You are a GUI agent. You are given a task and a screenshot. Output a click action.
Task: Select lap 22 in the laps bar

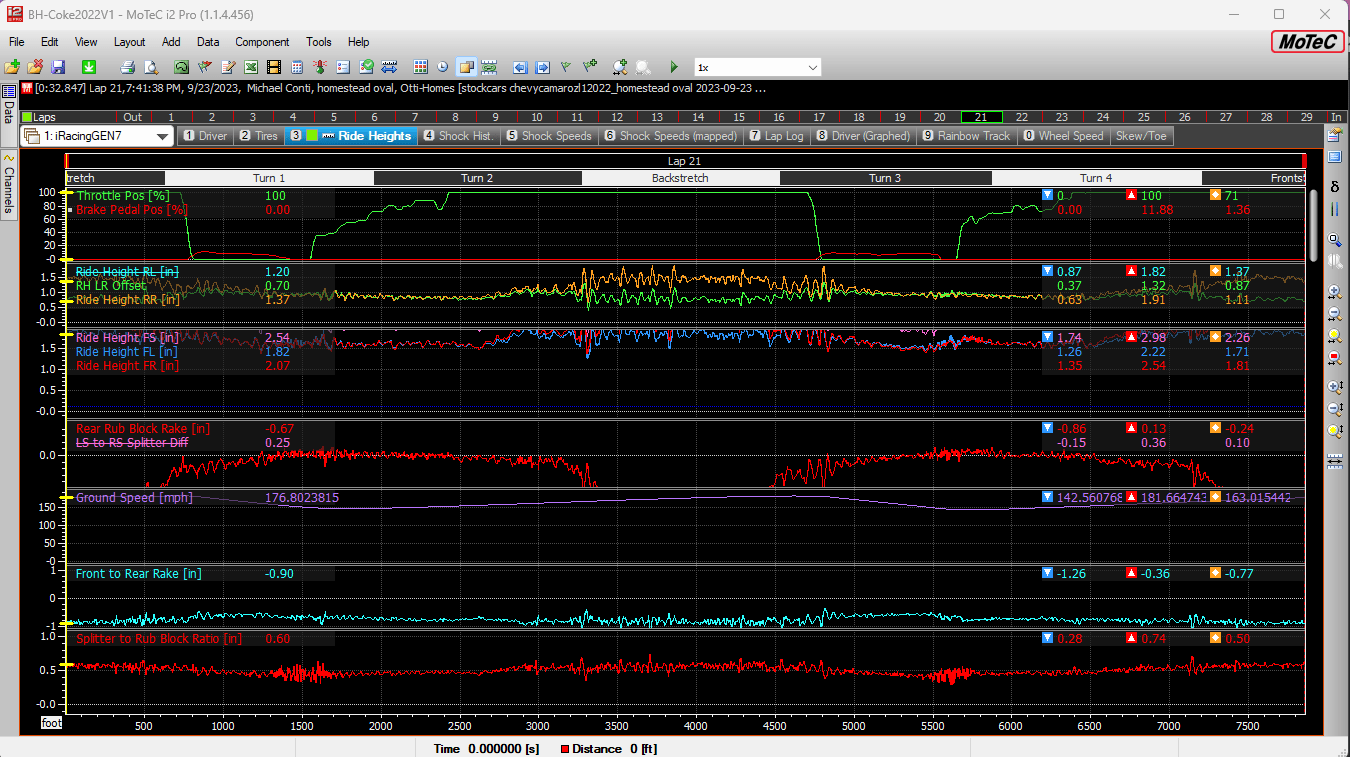pyautogui.click(x=1021, y=117)
